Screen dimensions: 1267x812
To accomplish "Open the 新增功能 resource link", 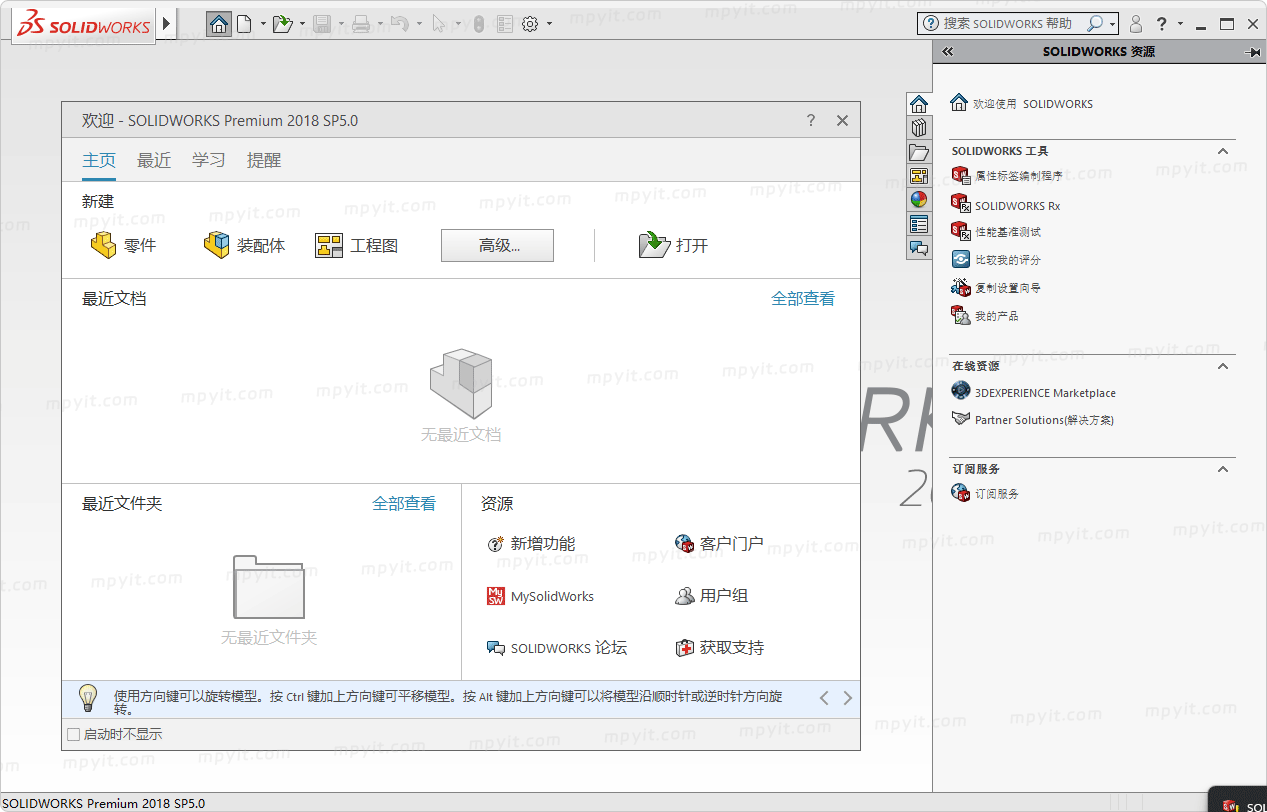I will 531,544.
